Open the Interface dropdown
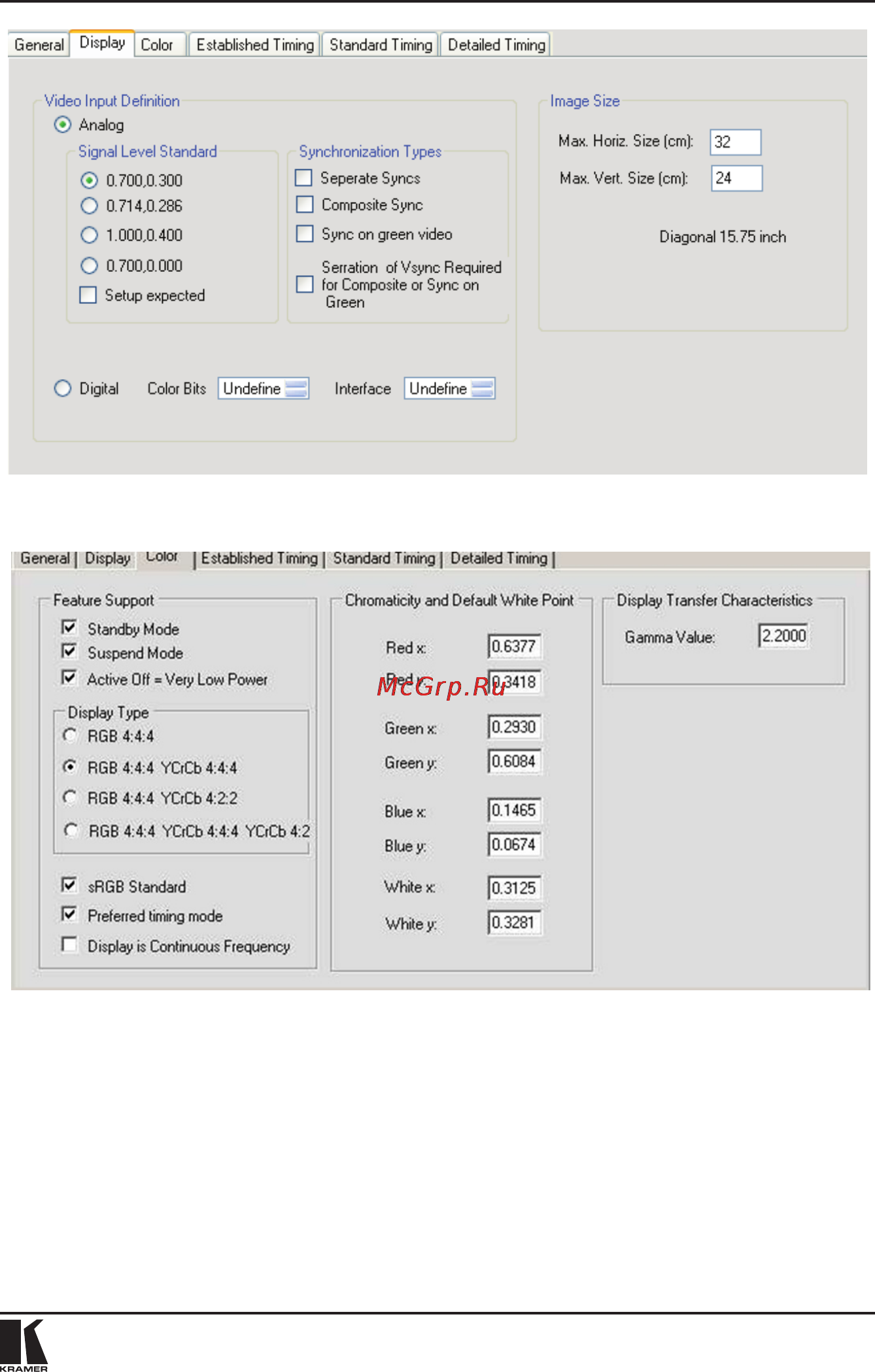Image resolution: width=875 pixels, height=1372 pixels. (450, 388)
